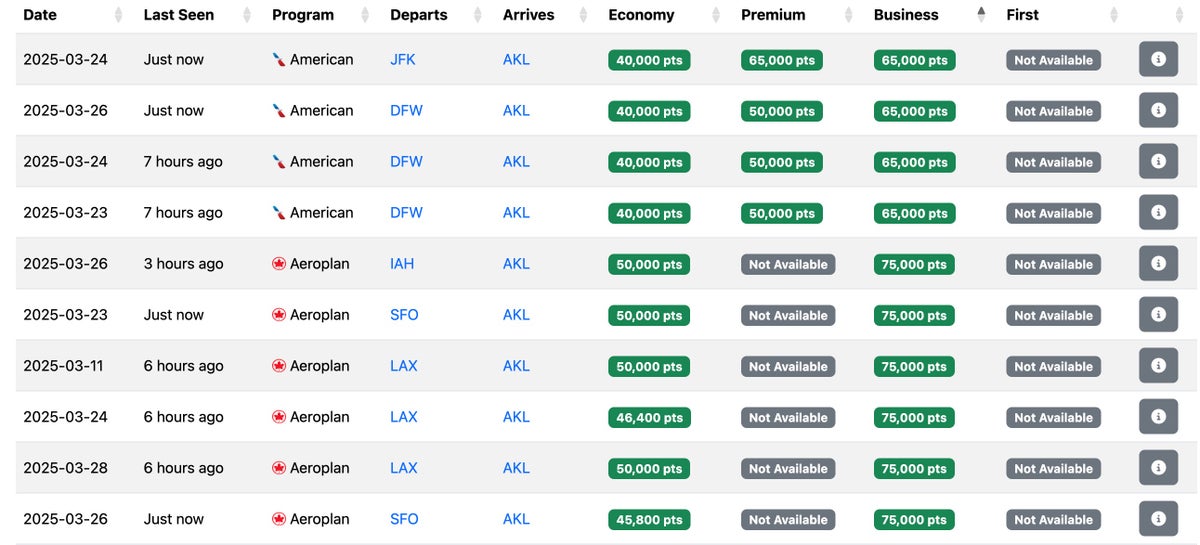
Task: Open info for the JFK to AKL flight
Action: (x=1158, y=59)
